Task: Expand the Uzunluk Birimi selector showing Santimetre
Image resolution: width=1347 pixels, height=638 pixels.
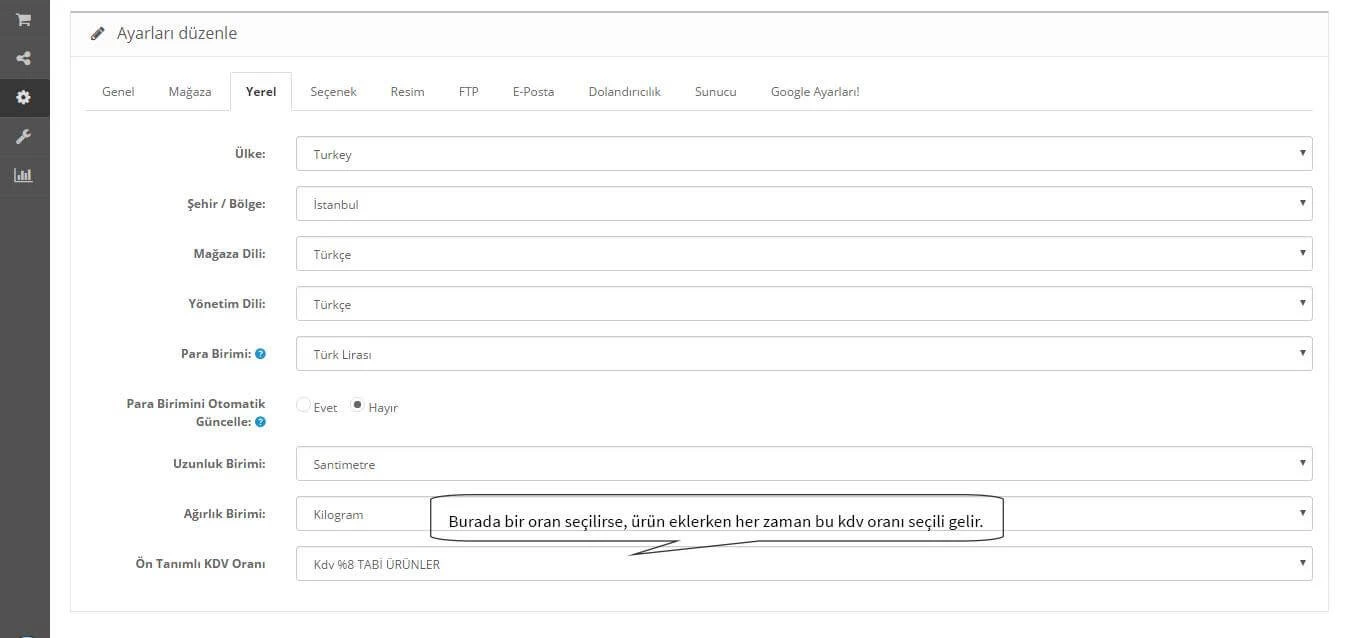Action: 804,463
